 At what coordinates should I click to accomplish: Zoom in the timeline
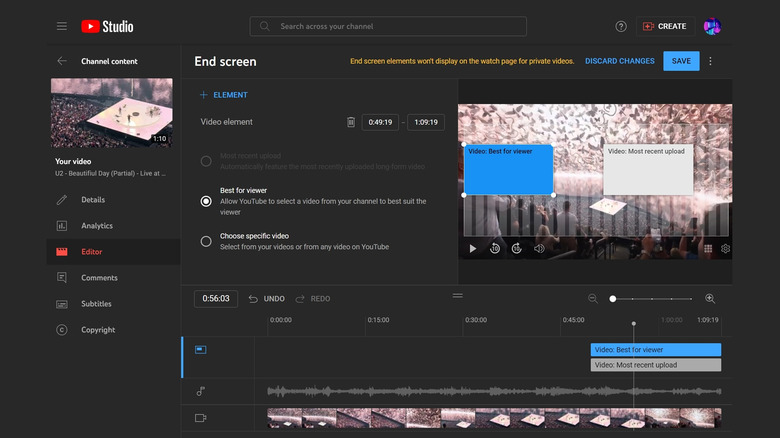[710, 298]
